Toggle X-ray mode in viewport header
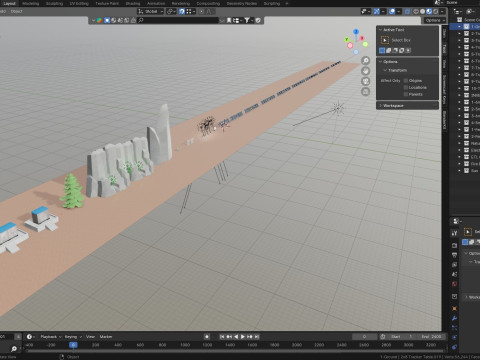This screenshot has width=480, height=360. 407,11
